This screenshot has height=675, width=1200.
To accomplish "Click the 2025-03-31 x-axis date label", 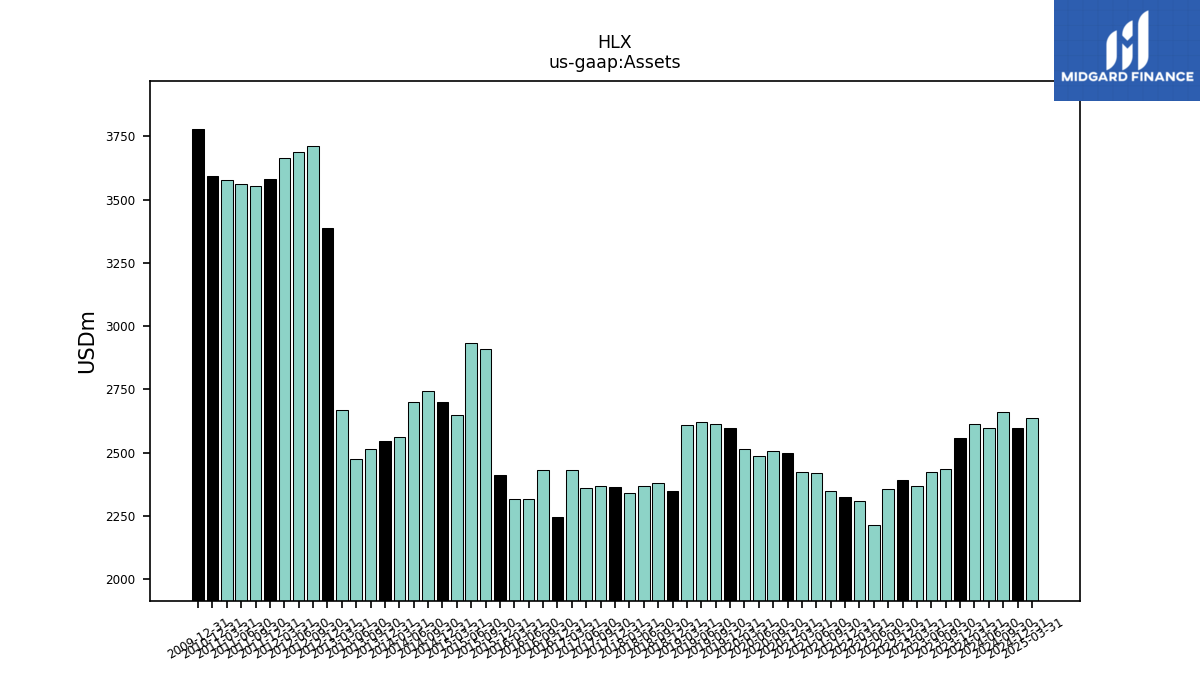I will (1034, 638).
